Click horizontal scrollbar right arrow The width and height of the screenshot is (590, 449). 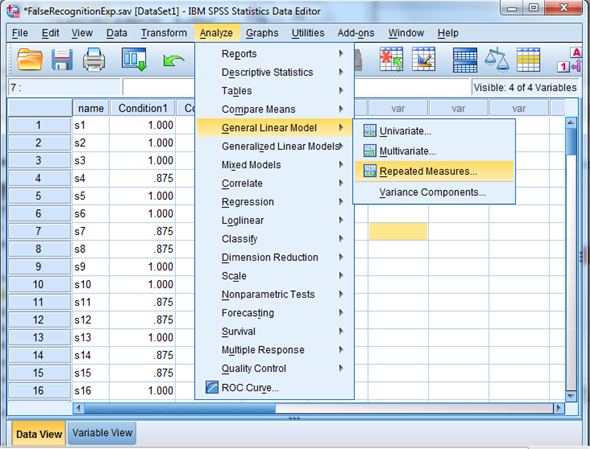point(559,408)
